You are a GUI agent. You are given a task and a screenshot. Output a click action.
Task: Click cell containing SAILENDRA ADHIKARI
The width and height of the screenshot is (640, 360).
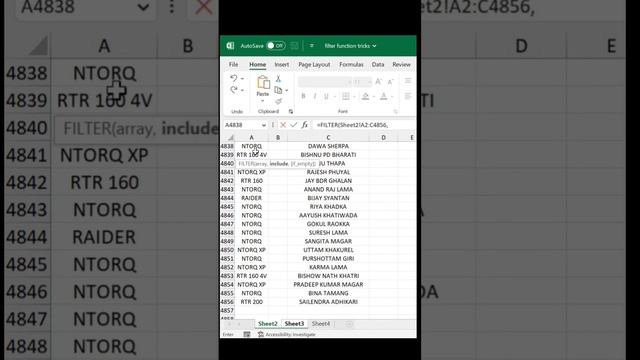click(x=328, y=302)
